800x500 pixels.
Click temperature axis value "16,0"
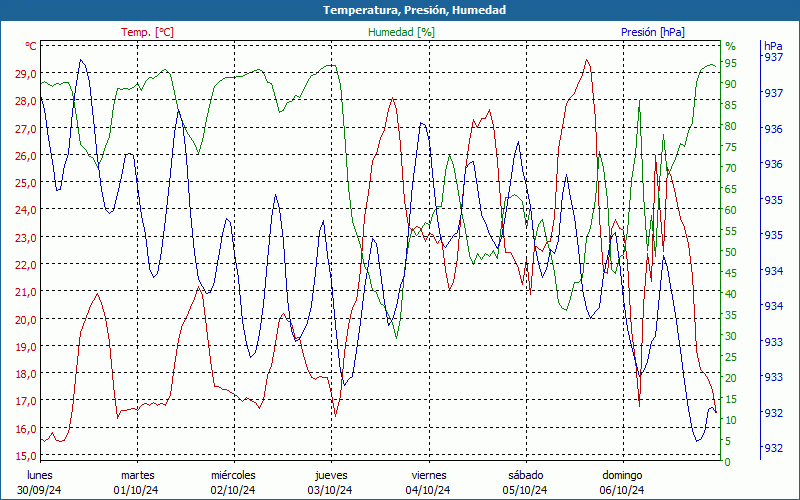pos(26,428)
